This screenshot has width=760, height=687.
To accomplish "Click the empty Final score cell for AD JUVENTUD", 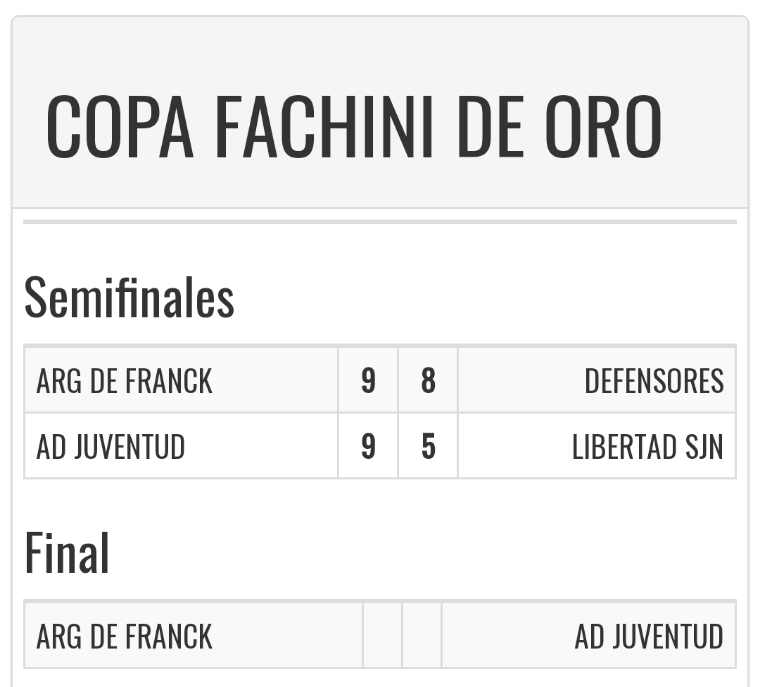I will pos(422,636).
